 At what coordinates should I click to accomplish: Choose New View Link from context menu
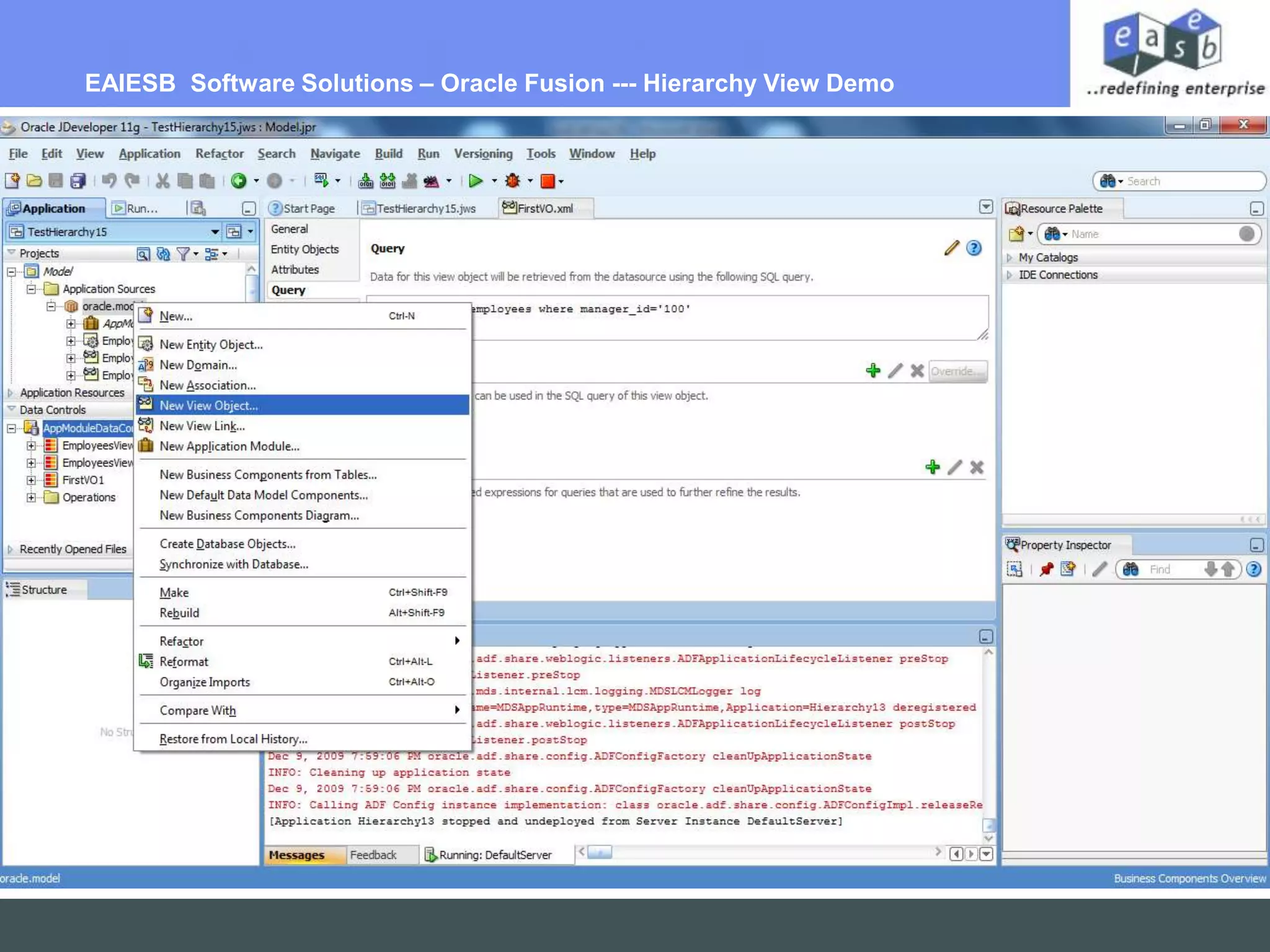303,426
